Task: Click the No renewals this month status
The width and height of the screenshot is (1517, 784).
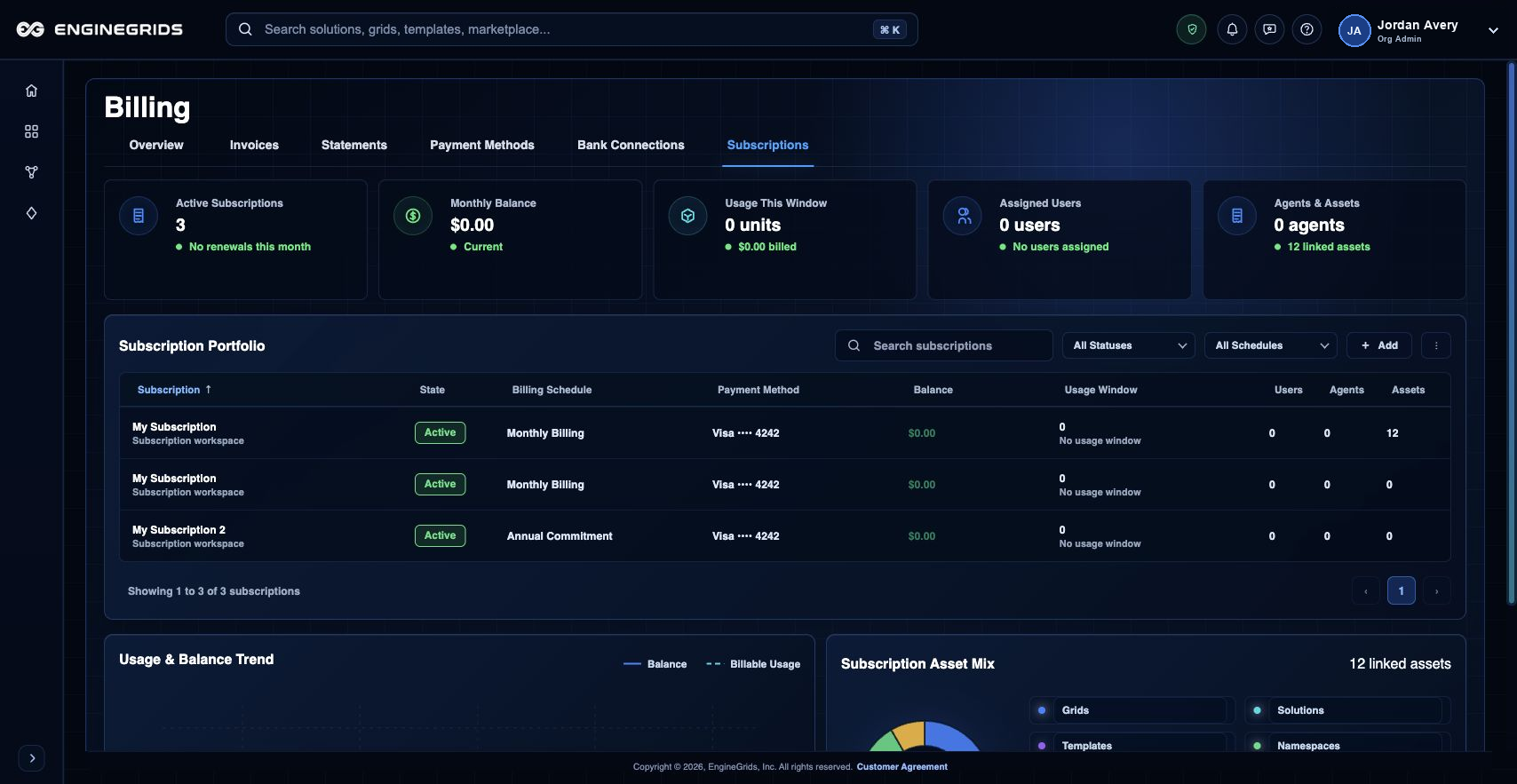Action: coord(250,247)
